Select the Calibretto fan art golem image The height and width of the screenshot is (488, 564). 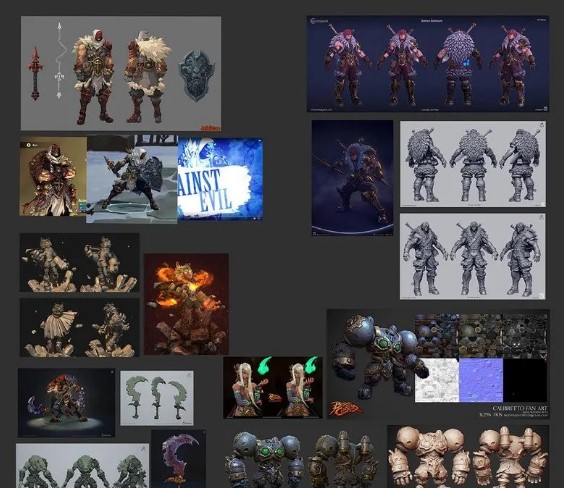pyautogui.click(x=438, y=364)
